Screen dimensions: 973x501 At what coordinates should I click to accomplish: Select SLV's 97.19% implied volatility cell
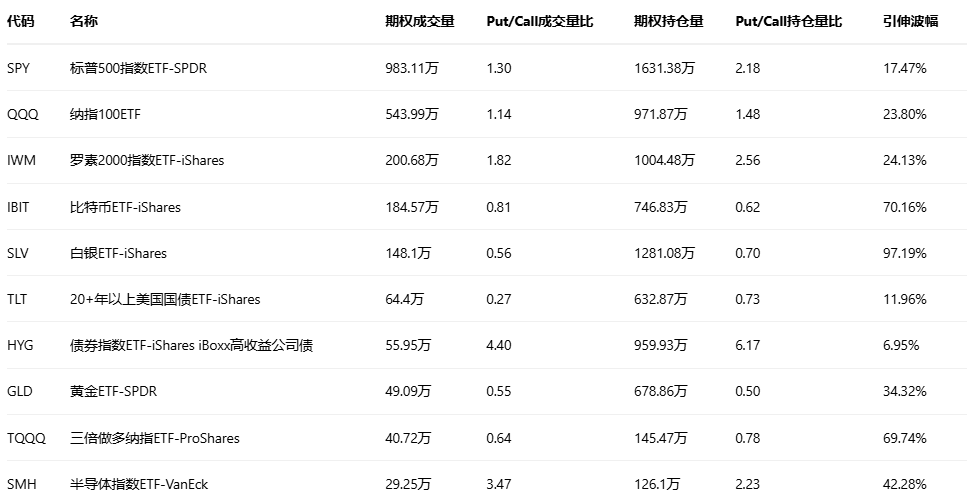[x=905, y=253]
